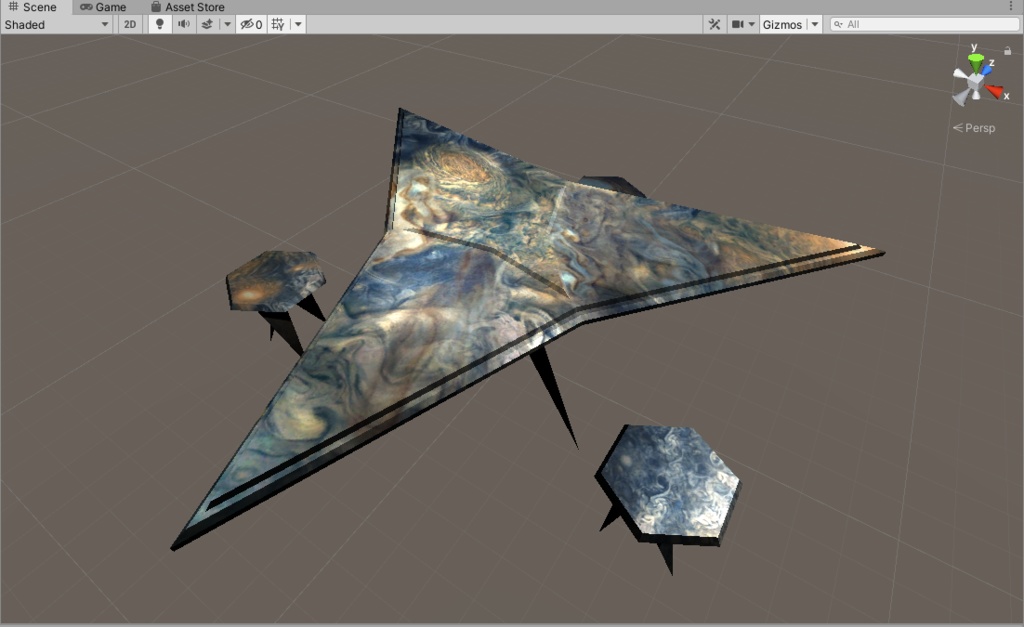Viewport: 1024px width, 627px height.
Task: Click the large grey negative-axis cone on gizmo
Action: [961, 97]
